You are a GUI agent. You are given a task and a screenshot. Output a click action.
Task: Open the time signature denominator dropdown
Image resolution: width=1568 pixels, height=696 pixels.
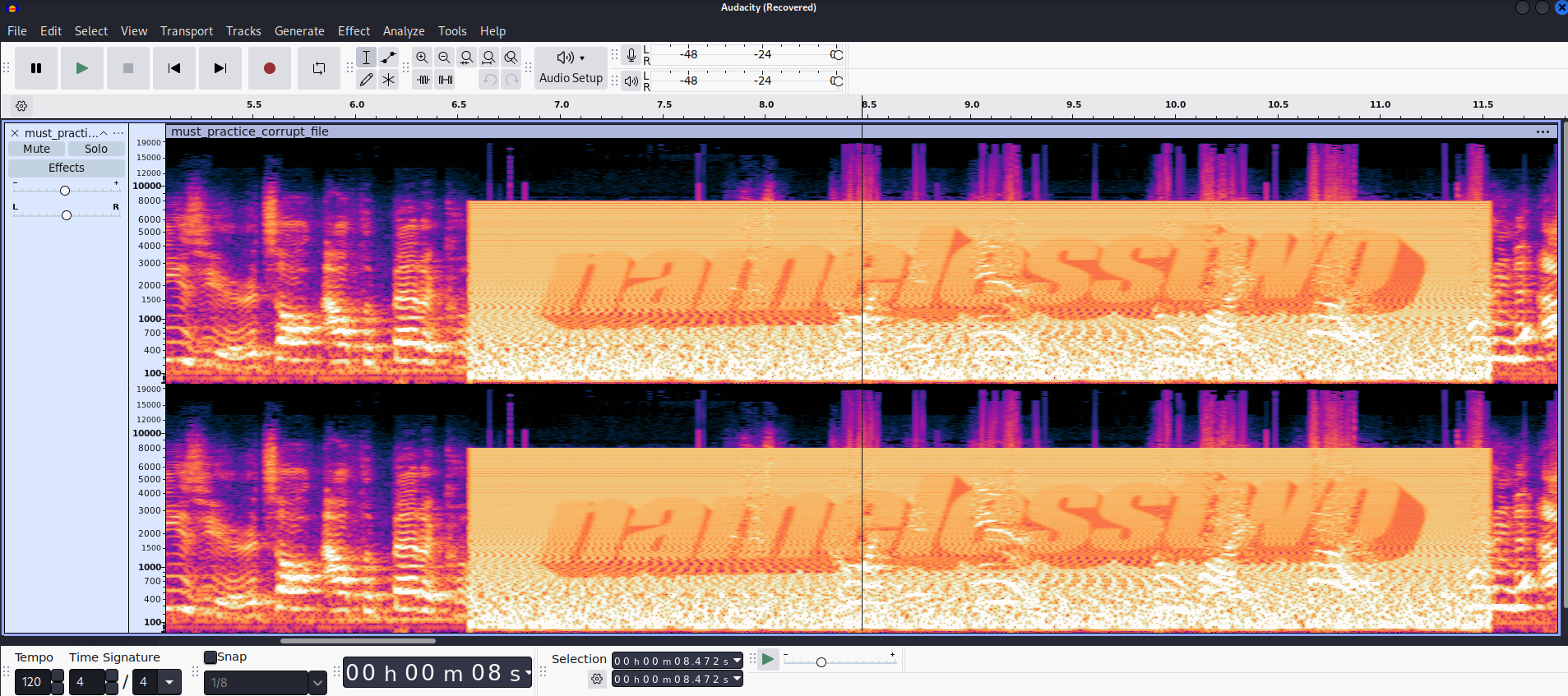[169, 682]
